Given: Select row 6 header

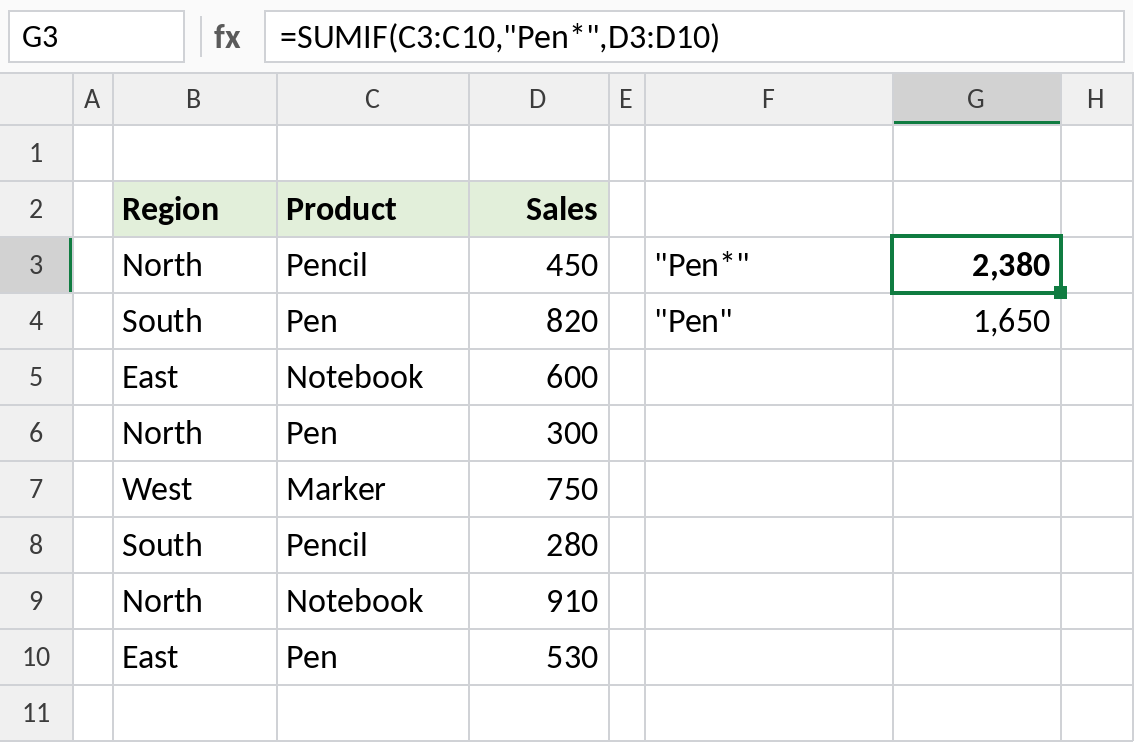Looking at the screenshot, I should [36, 433].
